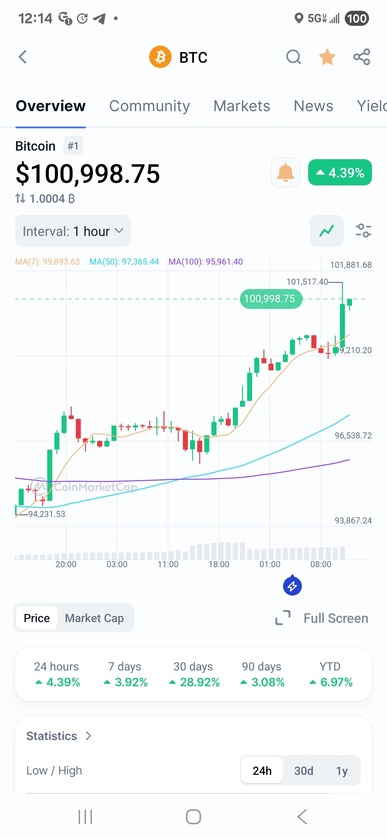Go to the News tab
The width and height of the screenshot is (387, 839).
click(x=313, y=106)
